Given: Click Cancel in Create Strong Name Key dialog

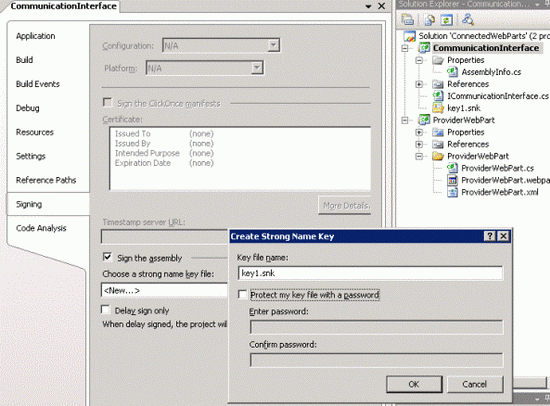Looking at the screenshot, I should [475, 384].
